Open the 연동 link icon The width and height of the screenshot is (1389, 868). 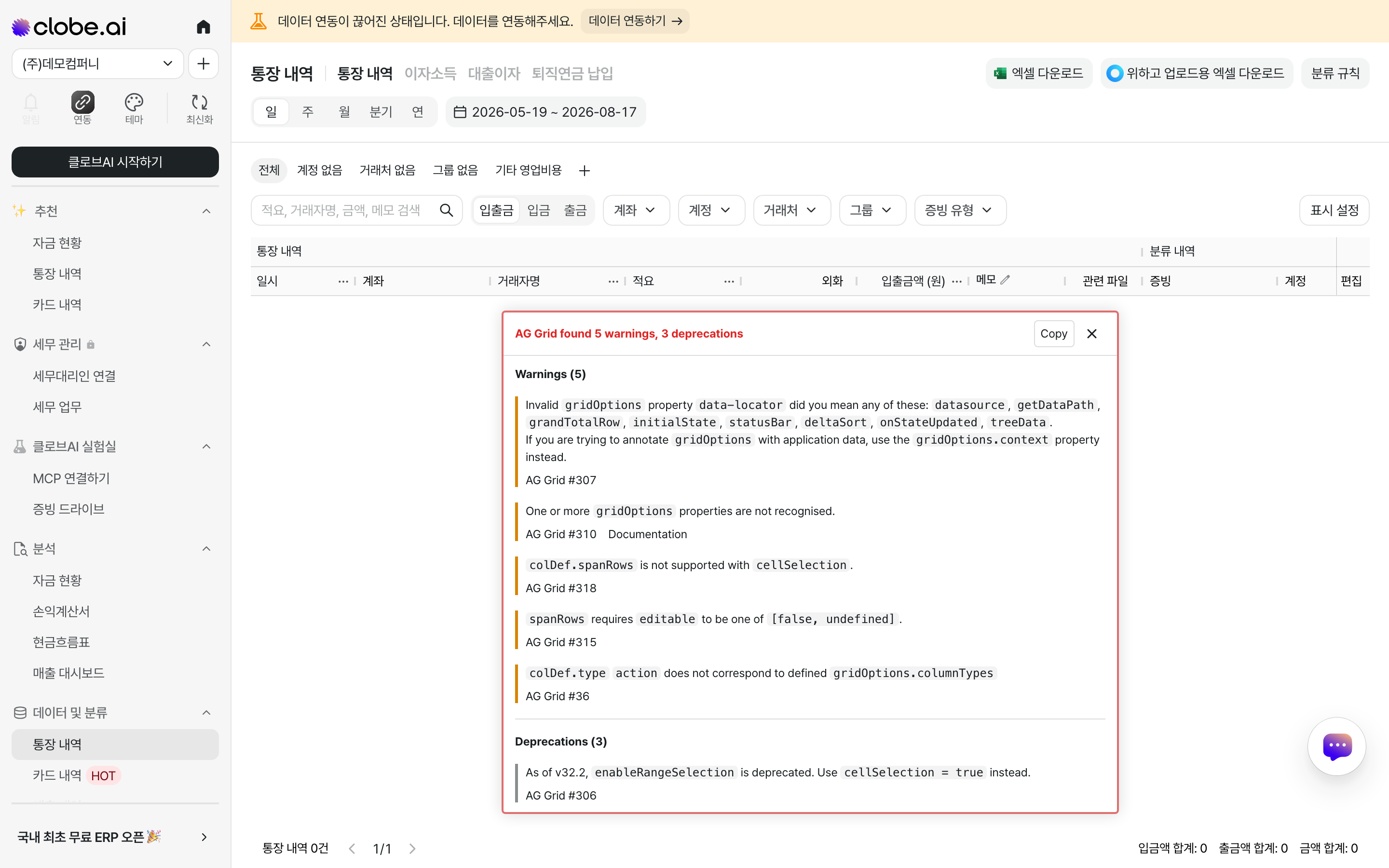pos(82,108)
